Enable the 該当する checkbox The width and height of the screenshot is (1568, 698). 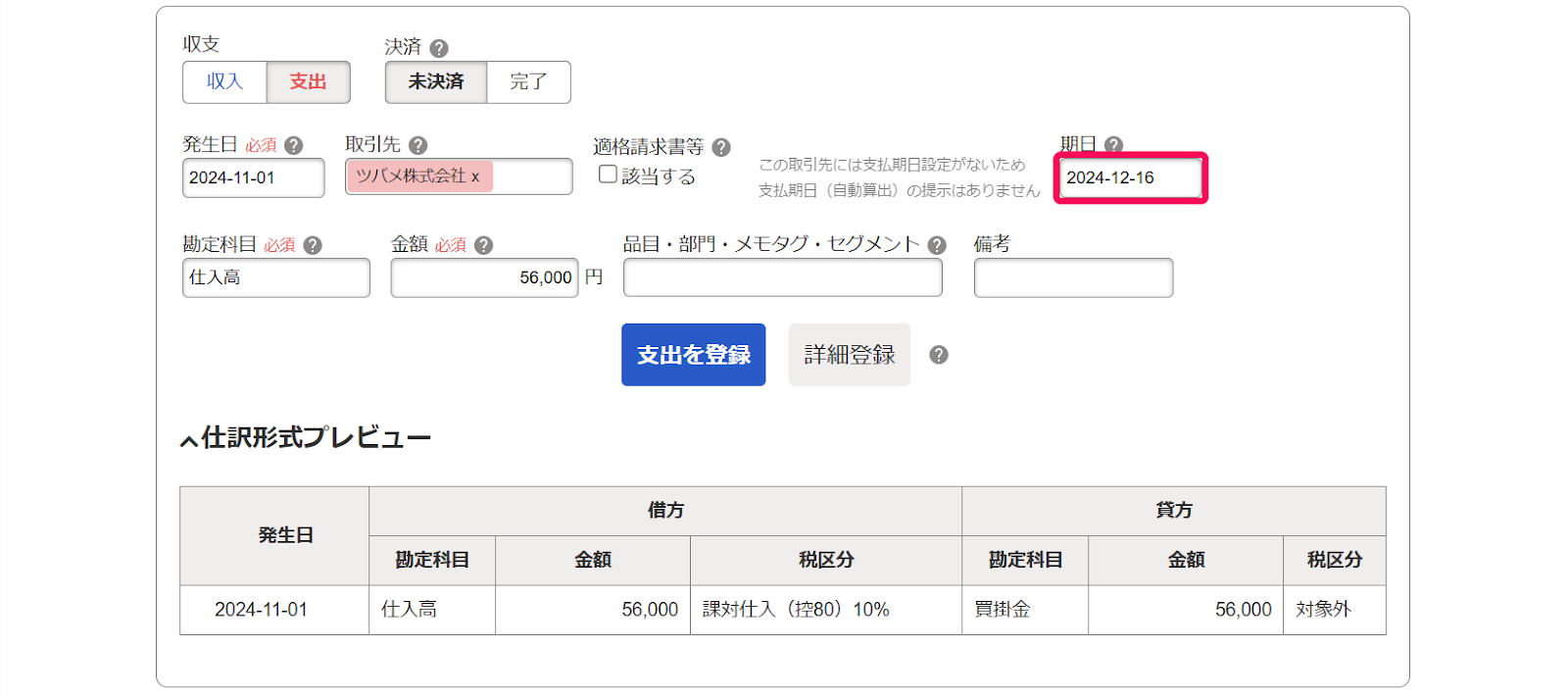pyautogui.click(x=608, y=174)
